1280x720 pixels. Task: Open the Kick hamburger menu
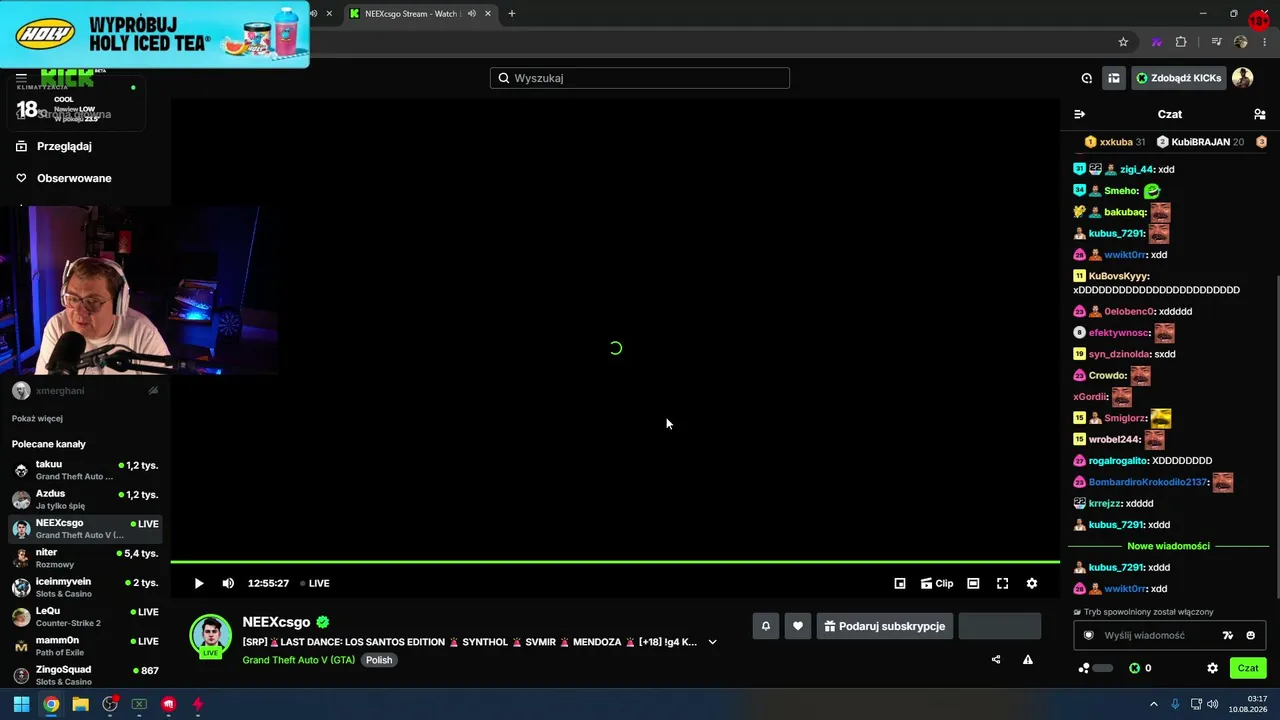click(21, 78)
